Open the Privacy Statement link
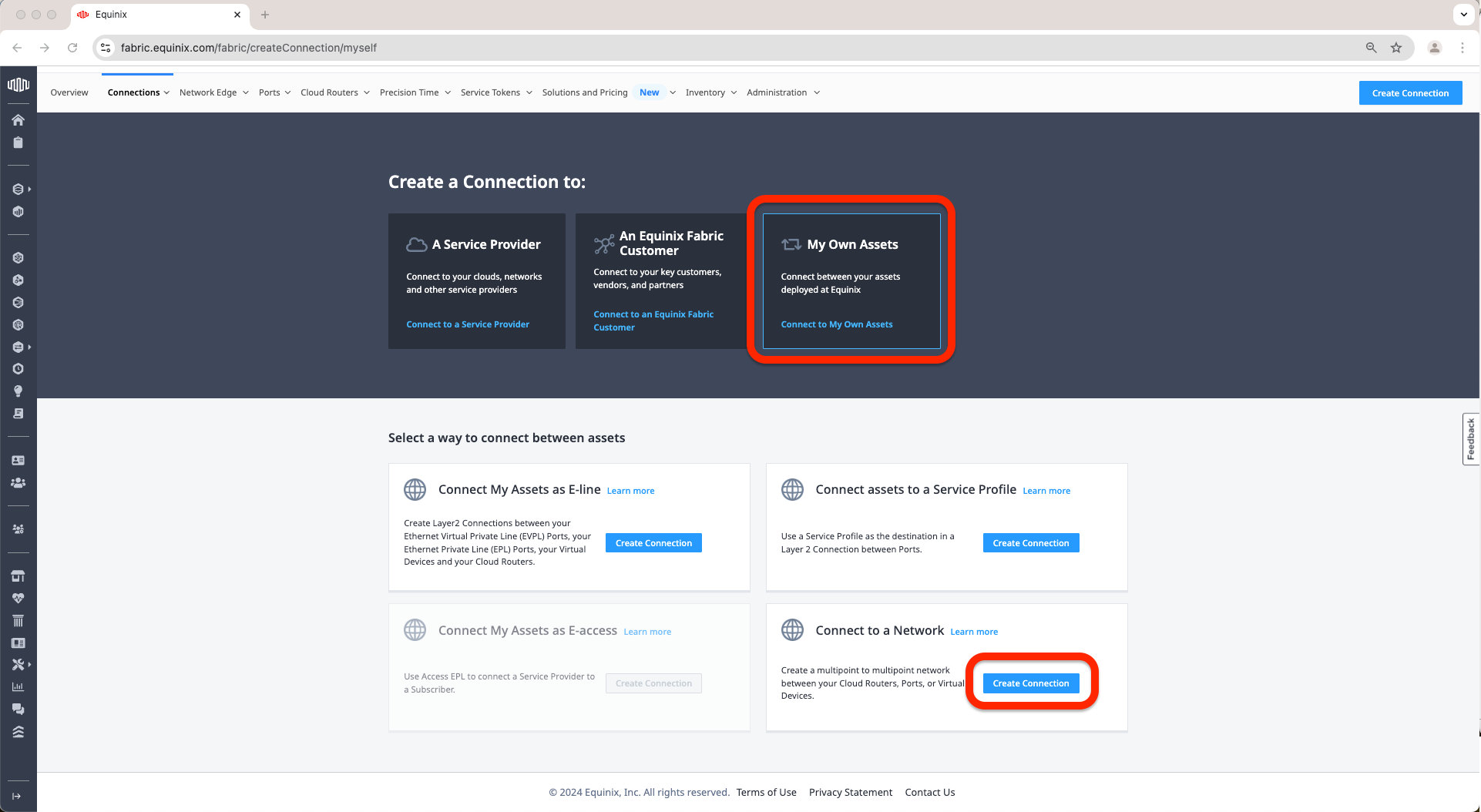The image size is (1481, 812). (851, 792)
